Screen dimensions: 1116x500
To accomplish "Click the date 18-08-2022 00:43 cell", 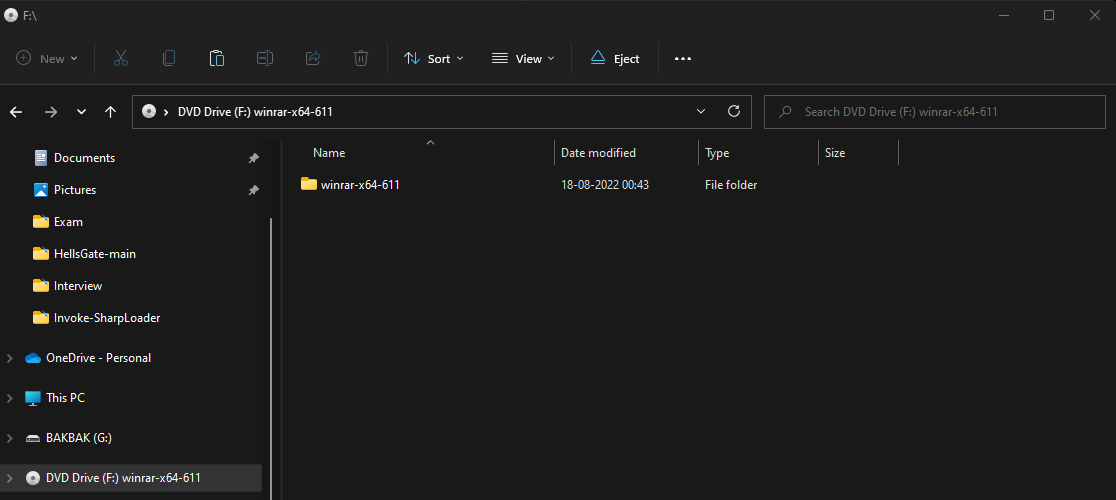I will [605, 185].
